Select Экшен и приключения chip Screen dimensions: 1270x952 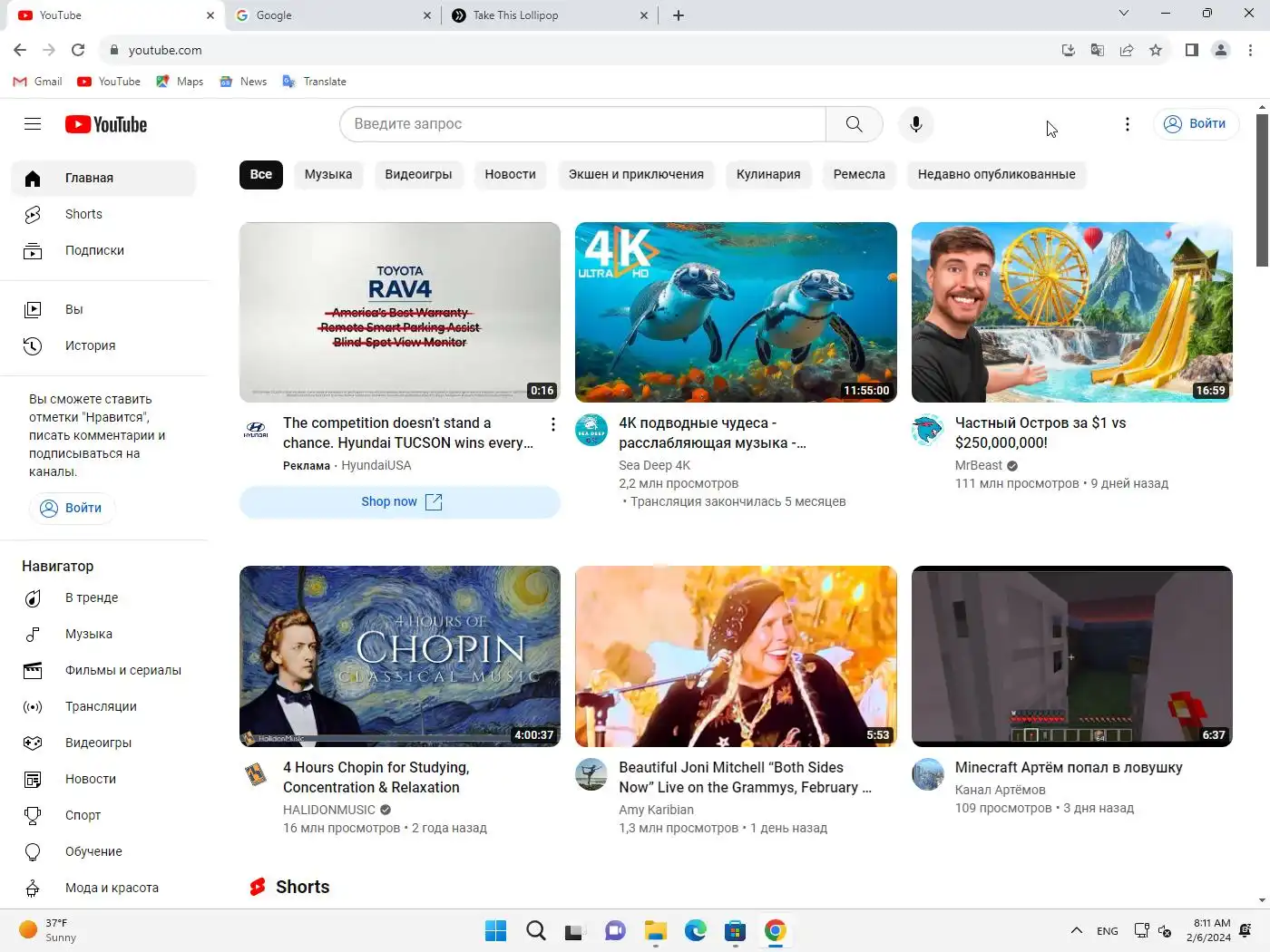pyautogui.click(x=636, y=174)
